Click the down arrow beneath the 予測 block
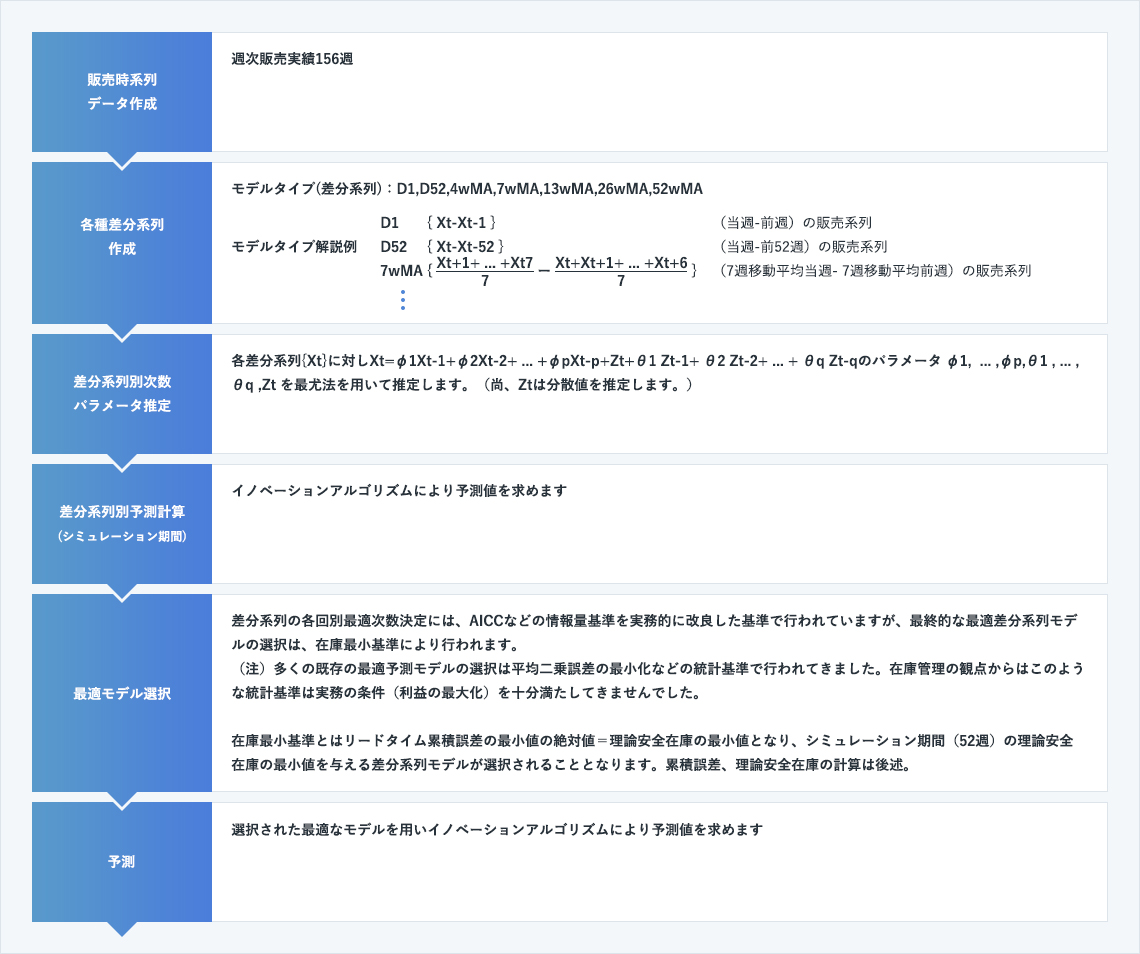 click(x=121, y=929)
